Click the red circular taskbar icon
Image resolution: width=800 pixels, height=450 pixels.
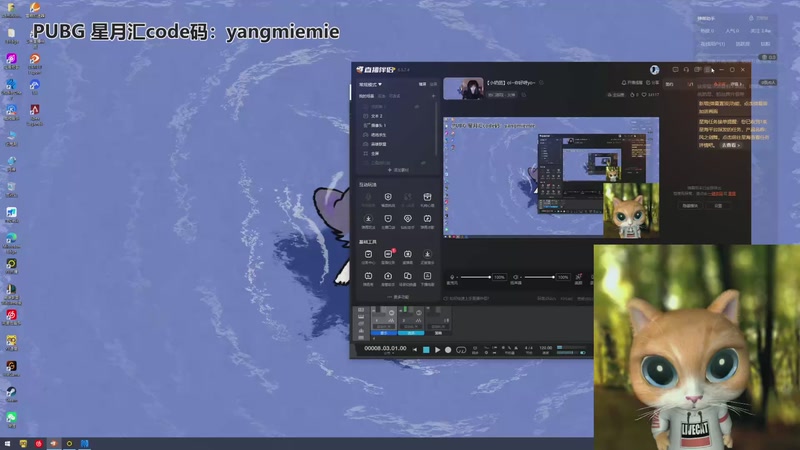tap(39, 444)
